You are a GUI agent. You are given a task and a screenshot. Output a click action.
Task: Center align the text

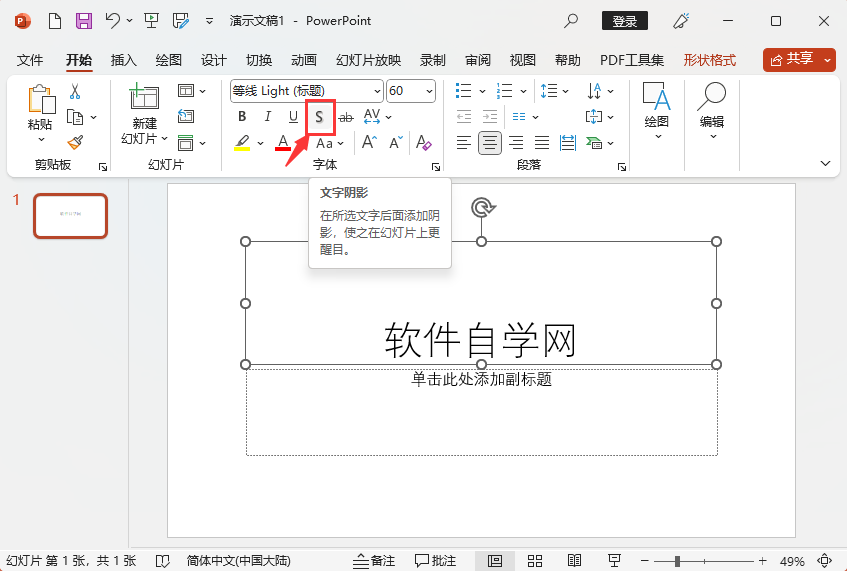(x=489, y=143)
